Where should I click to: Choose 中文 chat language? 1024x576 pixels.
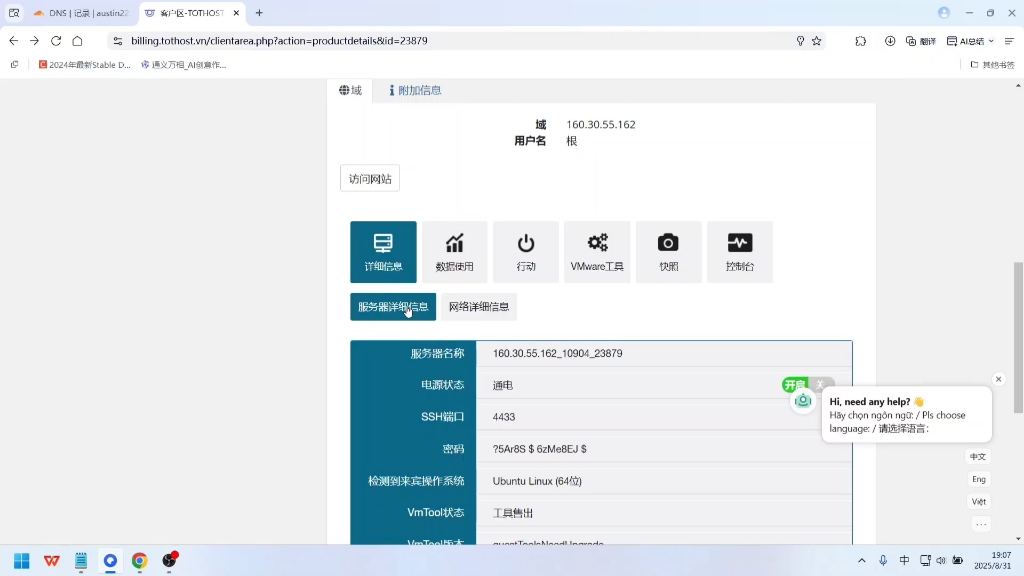pos(978,456)
